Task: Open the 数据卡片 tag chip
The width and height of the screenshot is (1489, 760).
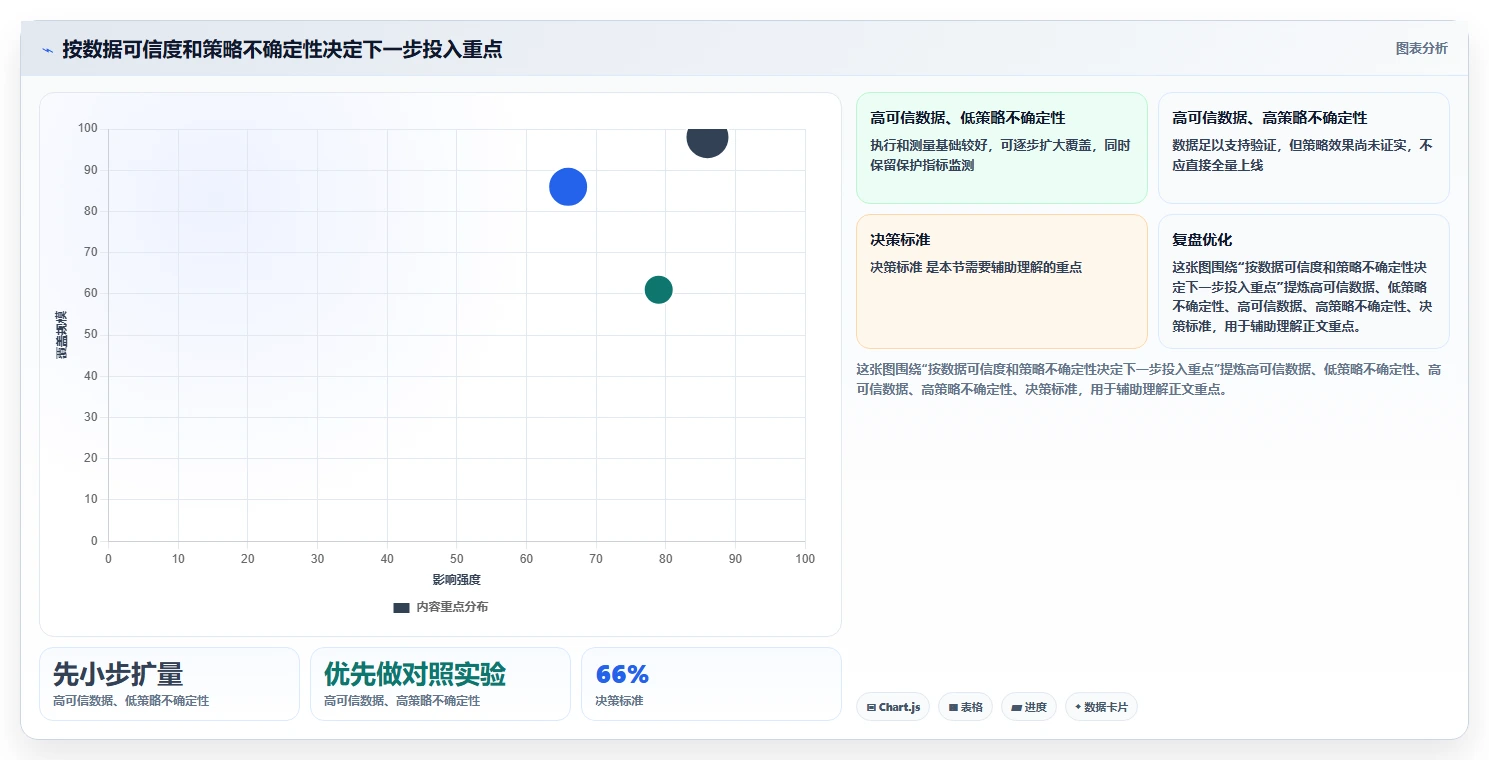Action: [x=1101, y=707]
